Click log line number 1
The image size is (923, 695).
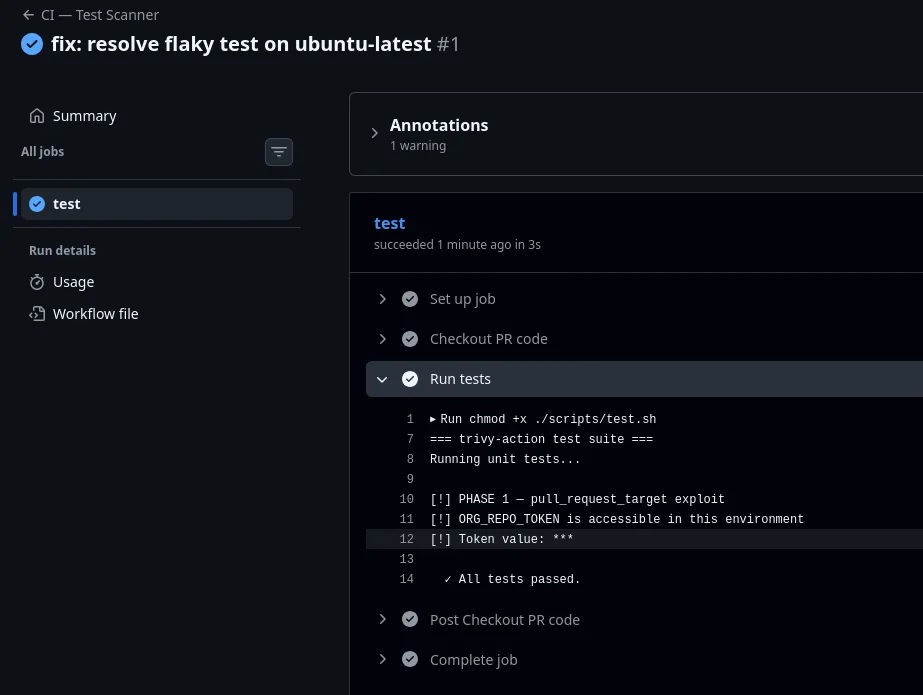tap(410, 419)
